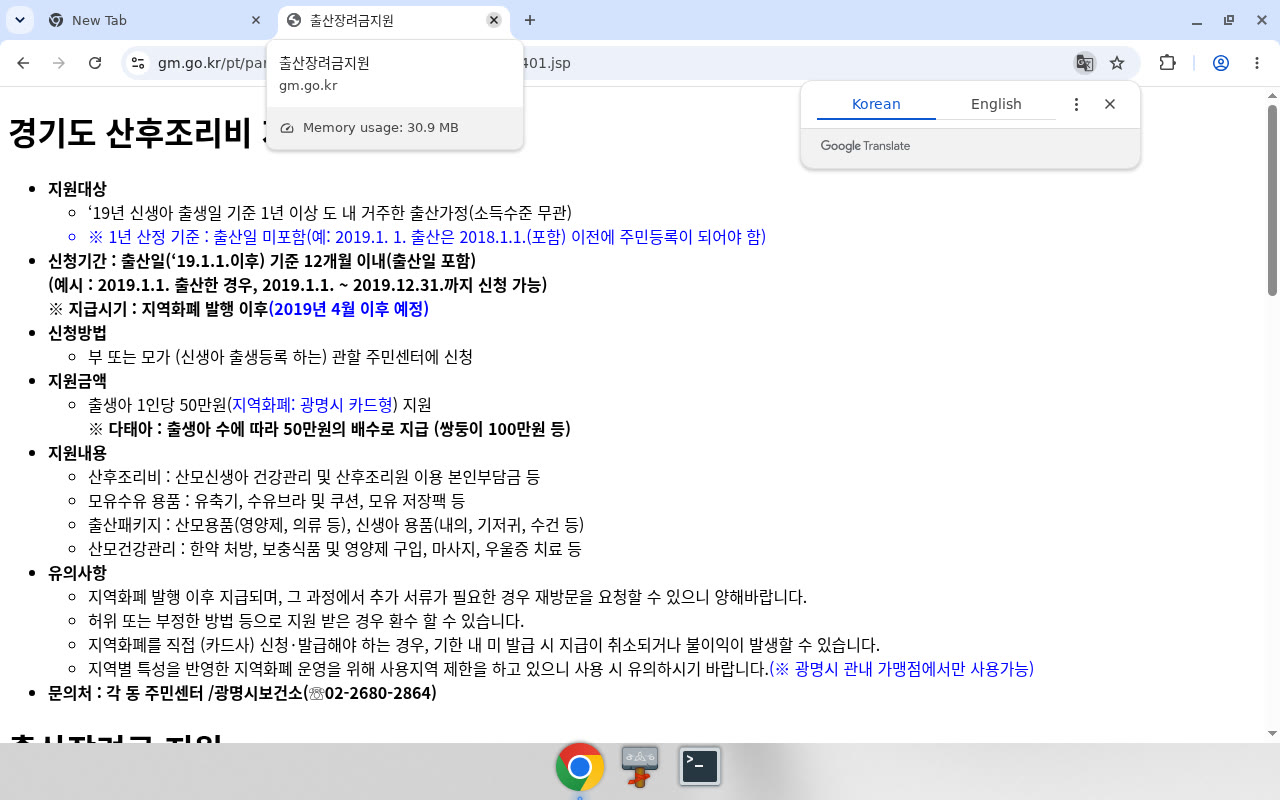
Task: Click blue text 지역화폐: 광명시 카드형
Action: pos(312,405)
